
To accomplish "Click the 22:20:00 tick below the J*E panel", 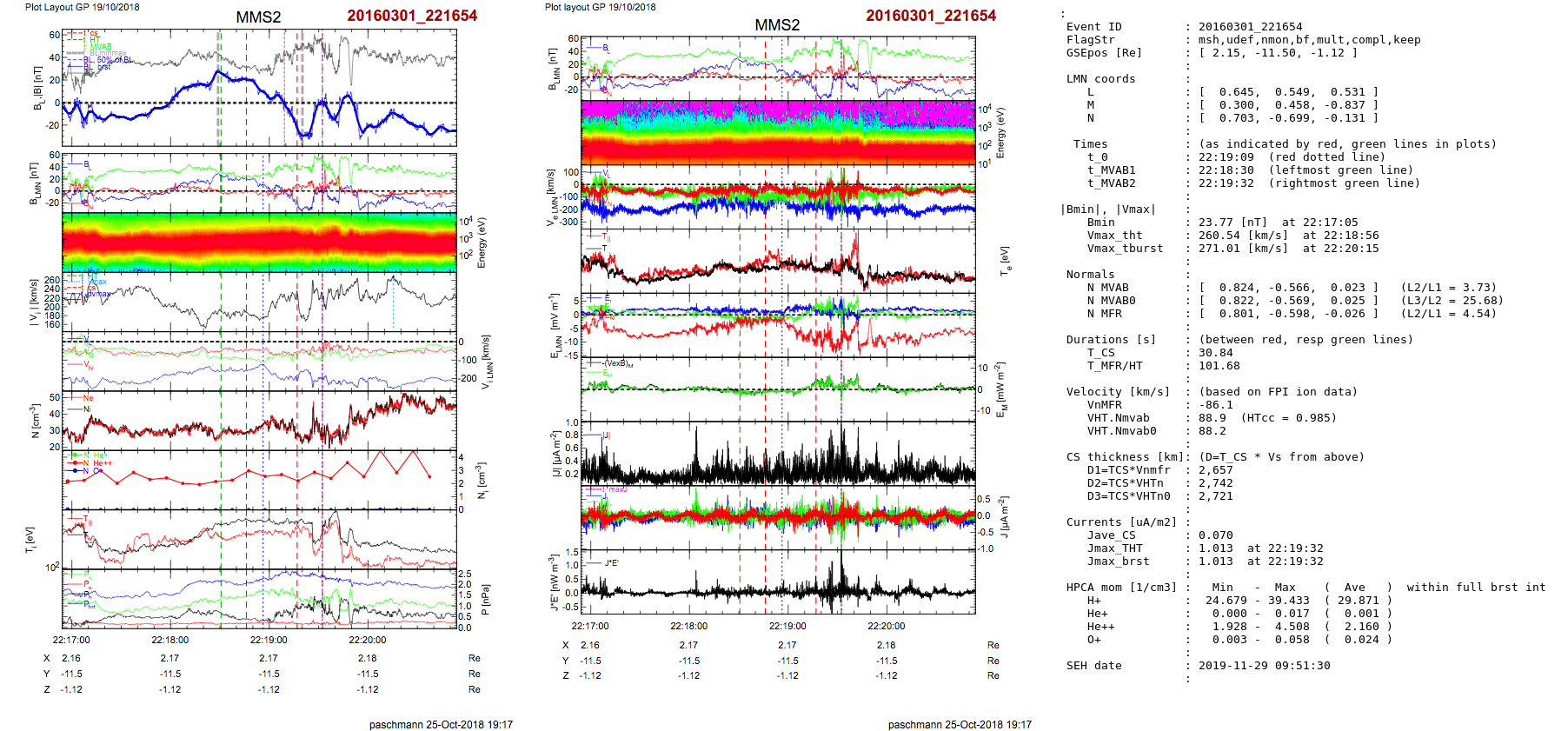I will (x=886, y=626).
